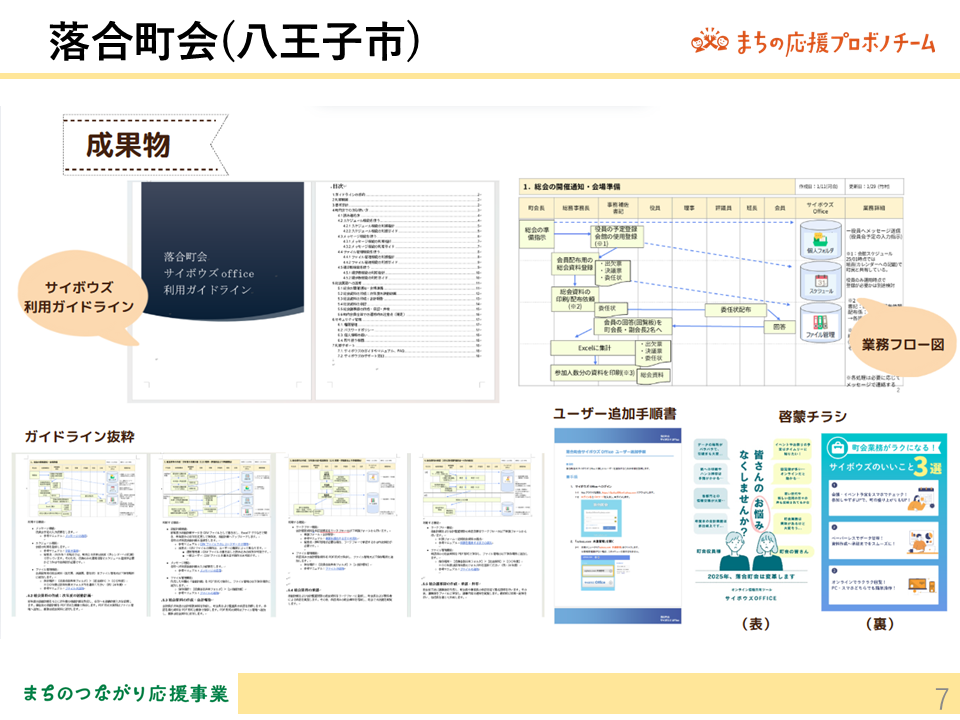Open the front (表) flyer thumbnail

(x=753, y=520)
